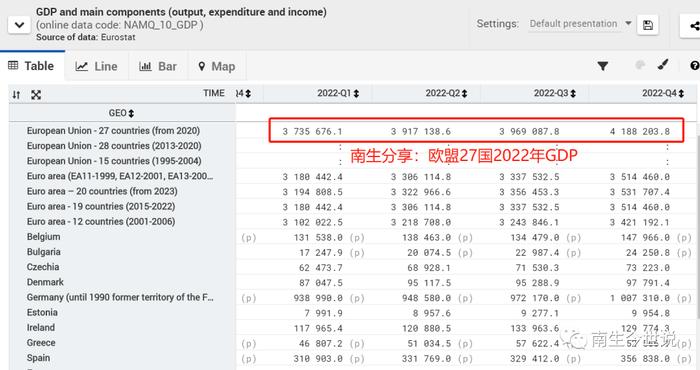Select Denmark 2022-Q4 value 97 791.4

tap(648, 283)
